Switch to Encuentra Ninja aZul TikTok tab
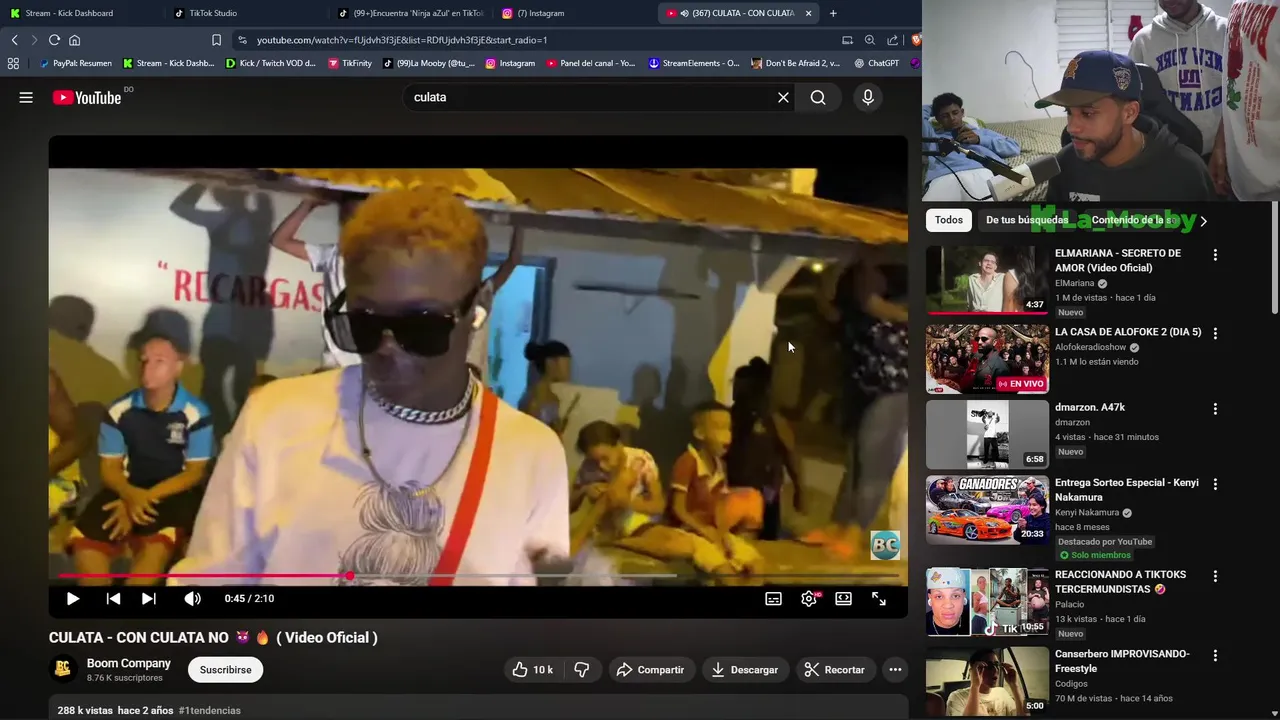 point(410,13)
